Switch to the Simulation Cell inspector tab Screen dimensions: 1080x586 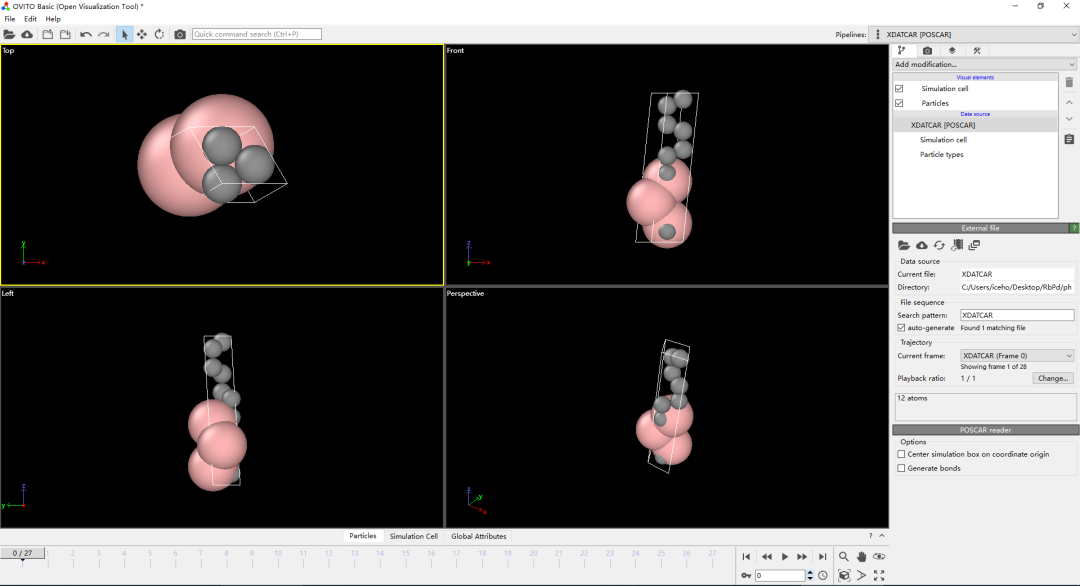click(413, 536)
